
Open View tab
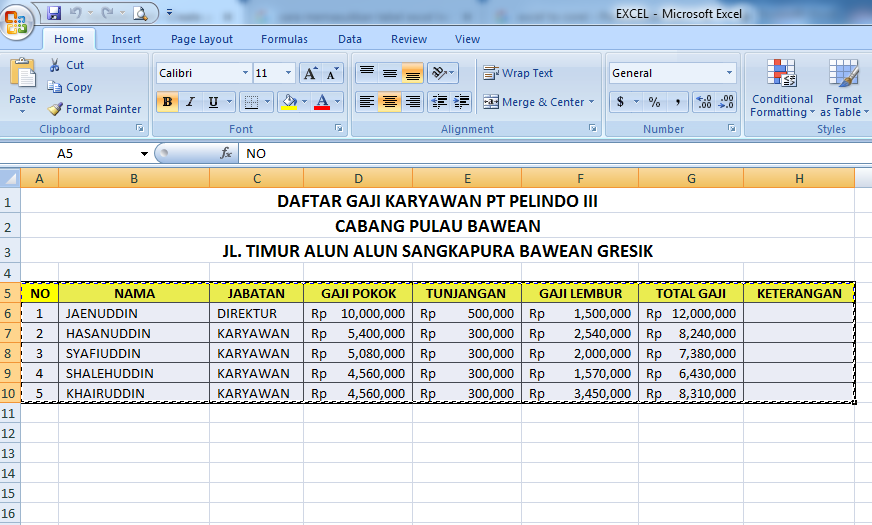click(x=467, y=39)
